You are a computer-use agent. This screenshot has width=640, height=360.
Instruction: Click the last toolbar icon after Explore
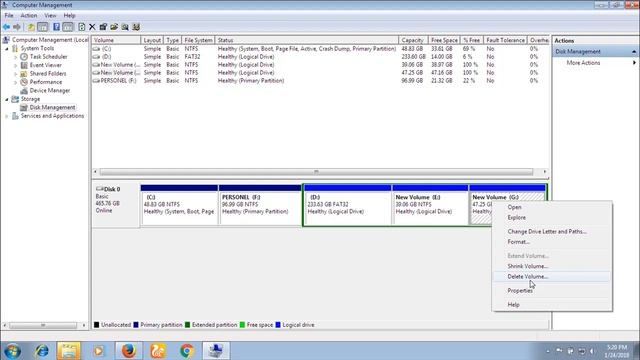136,27
